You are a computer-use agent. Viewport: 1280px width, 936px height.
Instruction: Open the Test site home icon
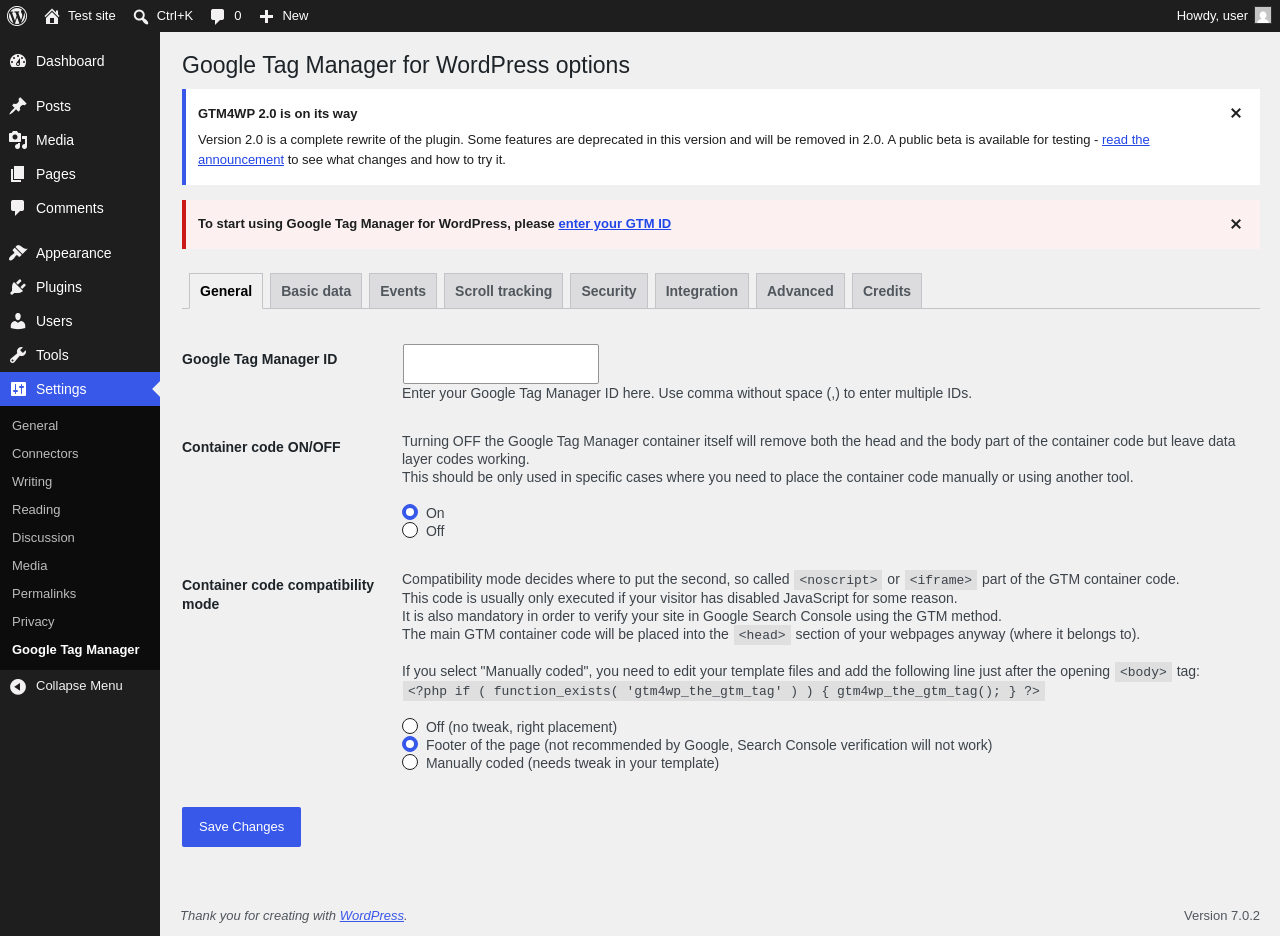52,16
